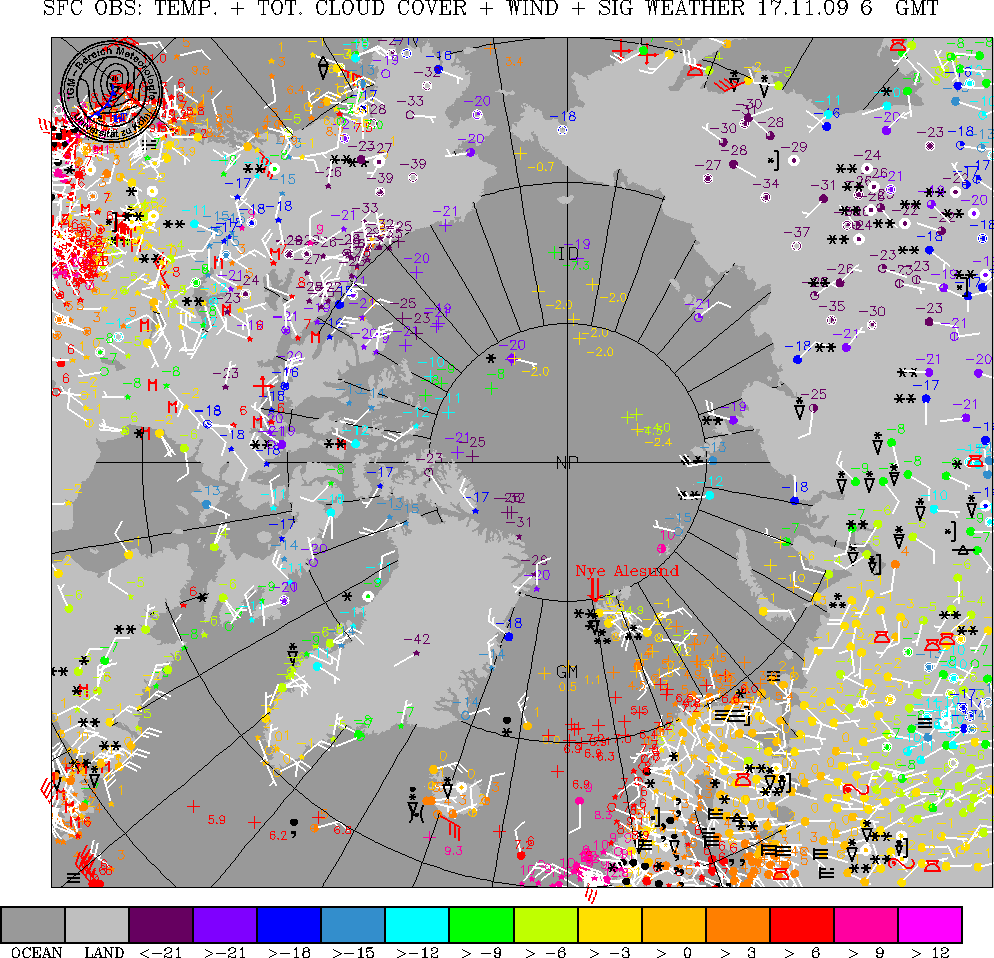Choose the red >6 legend swatch
The height and width of the screenshot is (958, 994).
point(801,925)
